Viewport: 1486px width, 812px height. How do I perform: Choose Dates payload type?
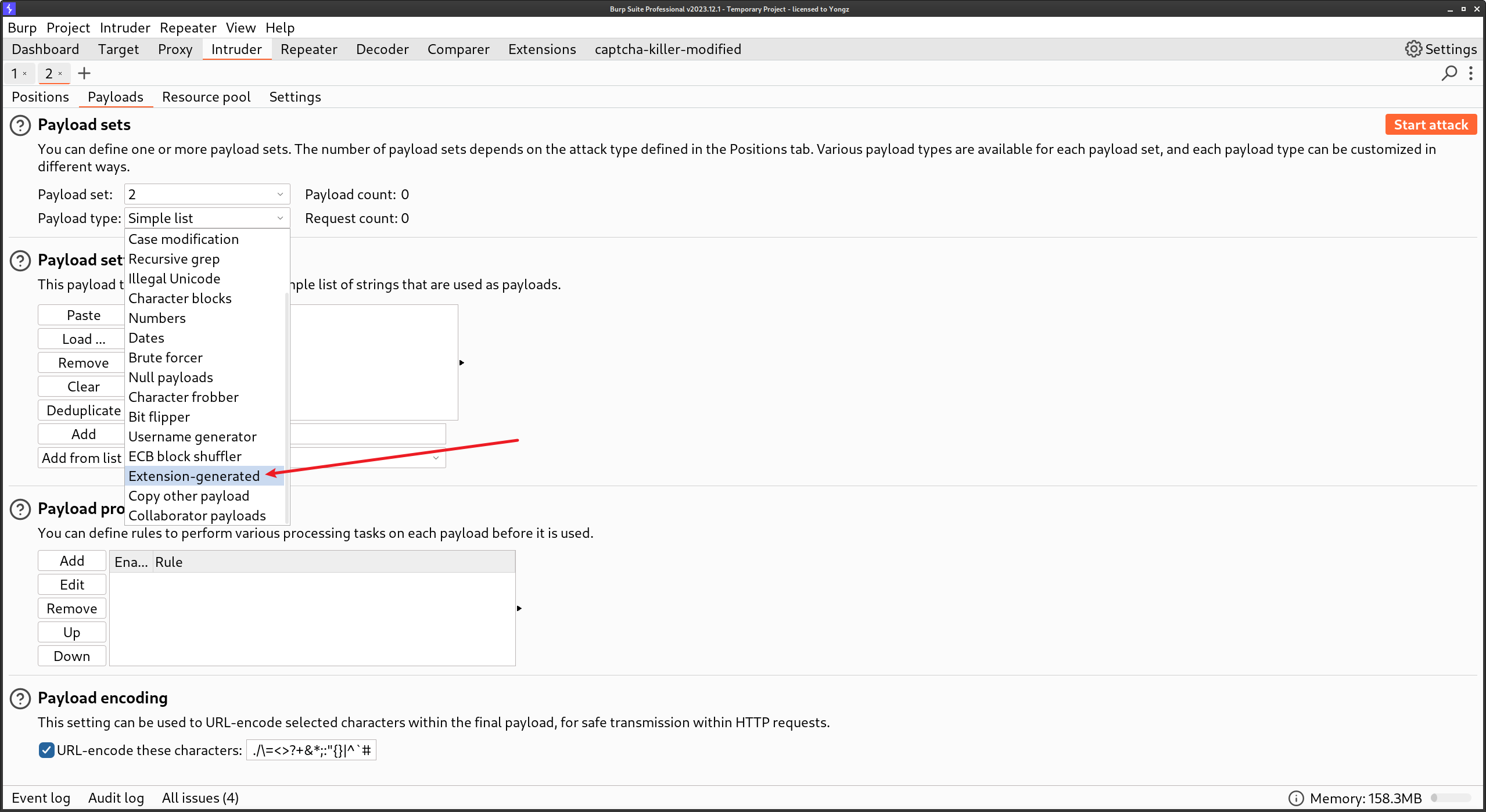click(x=204, y=338)
